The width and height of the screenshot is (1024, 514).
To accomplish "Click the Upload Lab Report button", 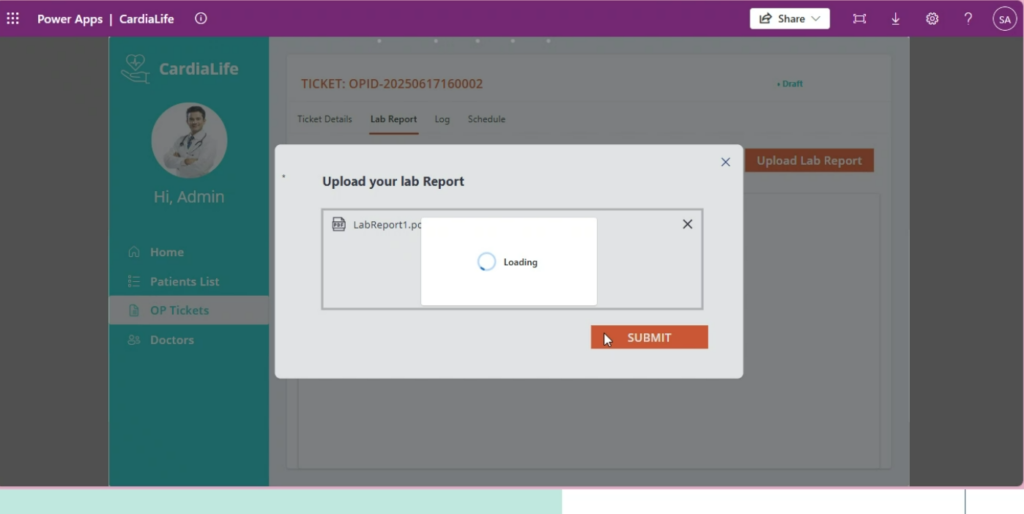I will click(809, 161).
